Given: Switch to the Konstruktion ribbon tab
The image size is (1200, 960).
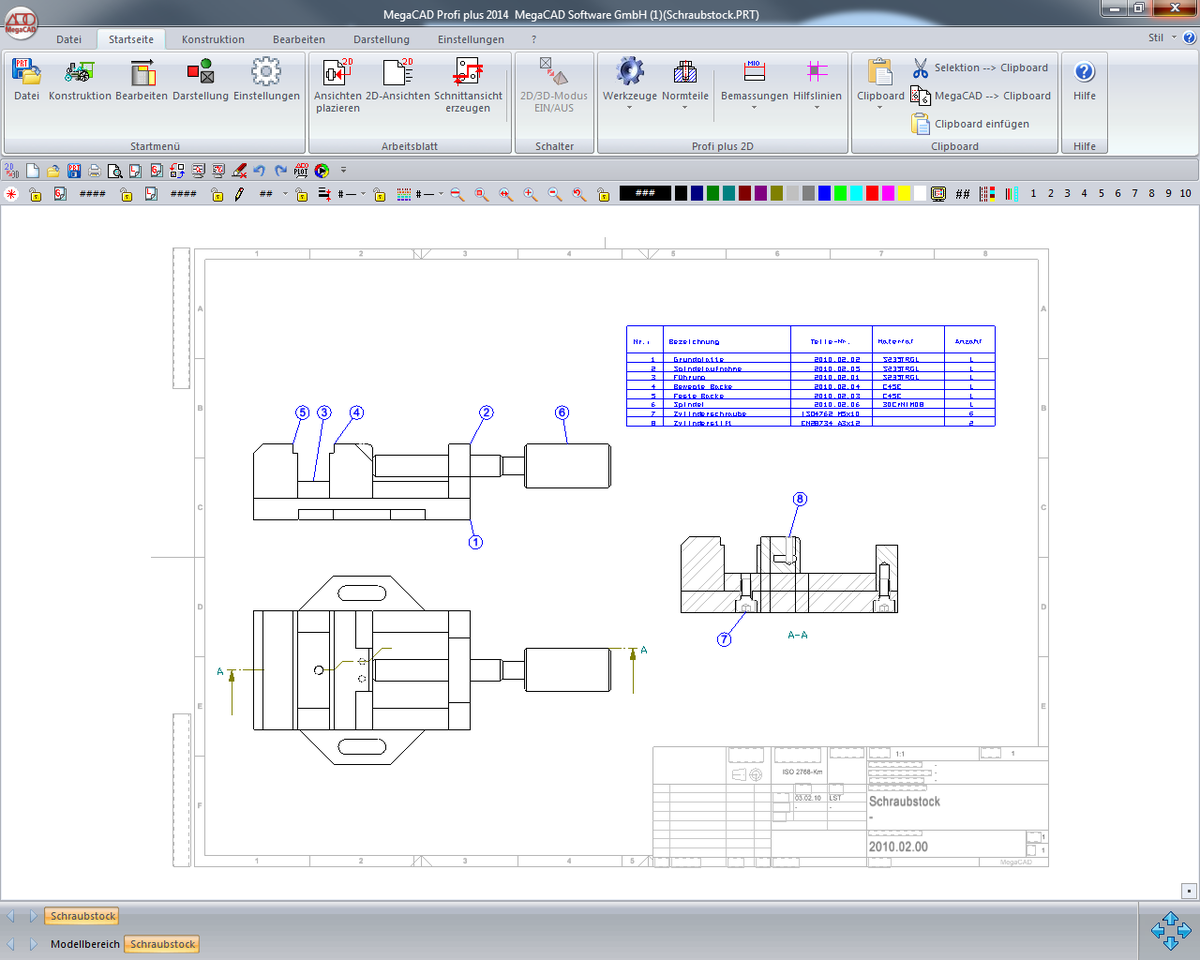Looking at the screenshot, I should click(x=213, y=40).
